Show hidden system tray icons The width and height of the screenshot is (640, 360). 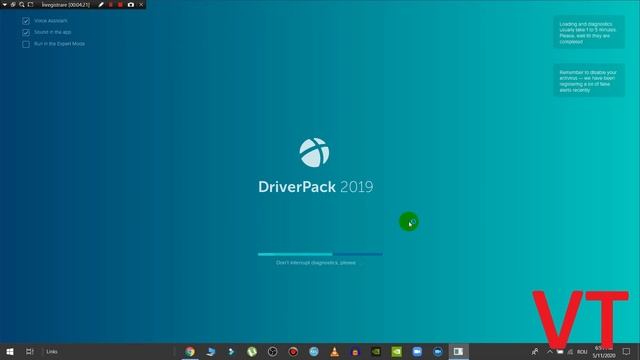pyautogui.click(x=549, y=351)
